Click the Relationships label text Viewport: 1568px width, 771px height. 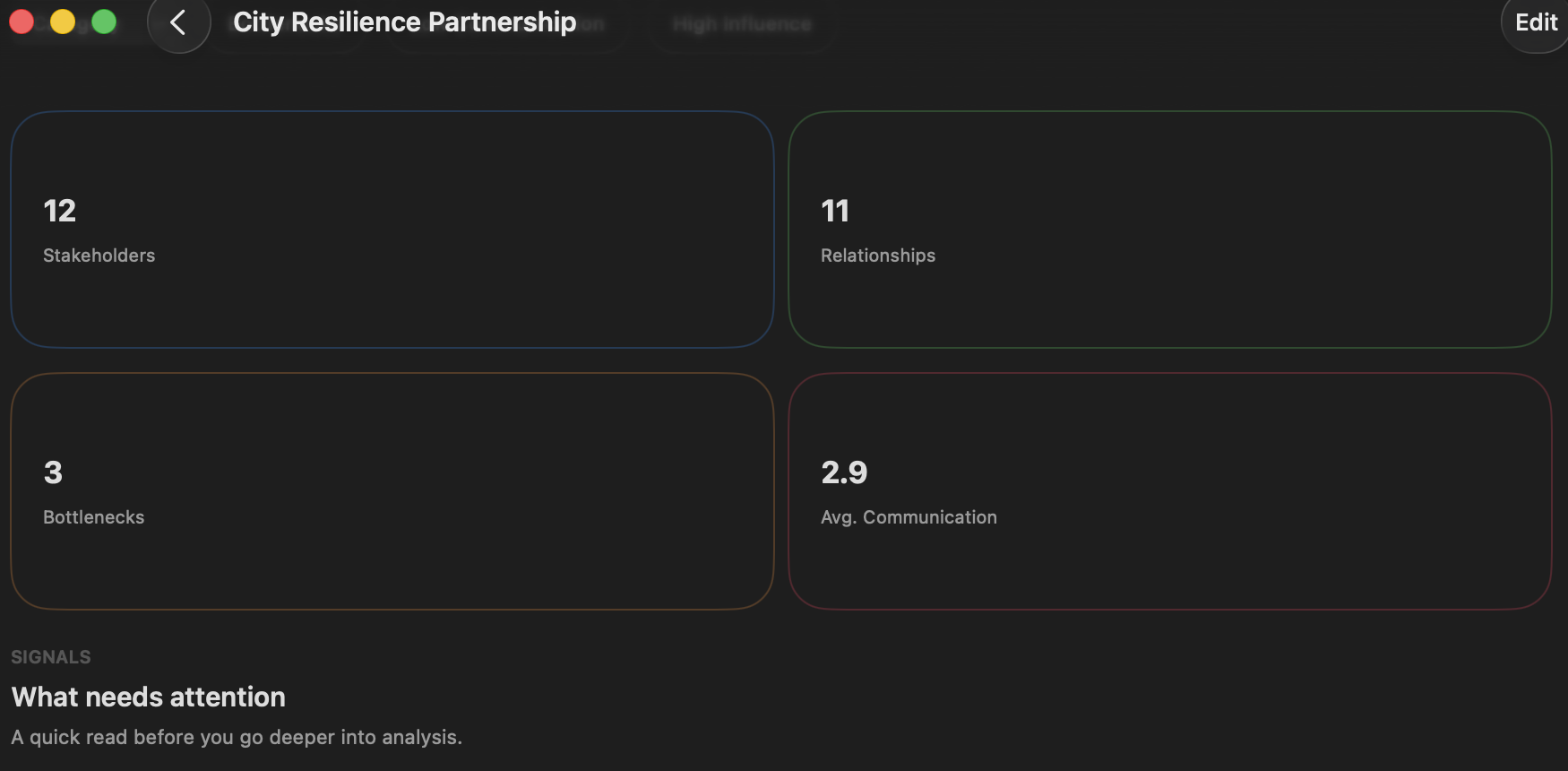click(878, 256)
